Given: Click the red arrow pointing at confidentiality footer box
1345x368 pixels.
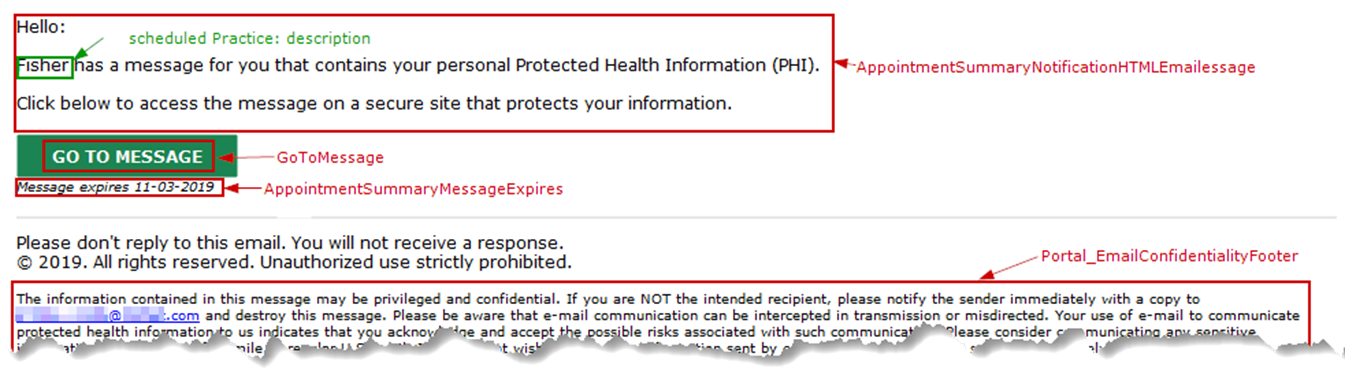Looking at the screenshot, I should 1009,267.
